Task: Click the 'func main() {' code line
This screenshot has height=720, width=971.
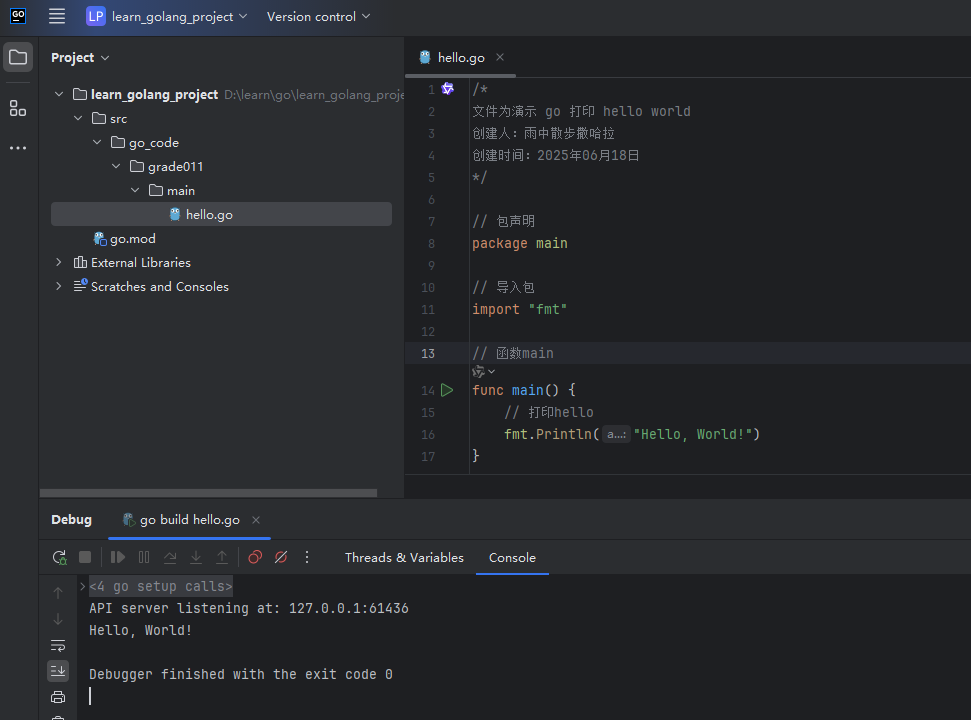Action: 524,390
